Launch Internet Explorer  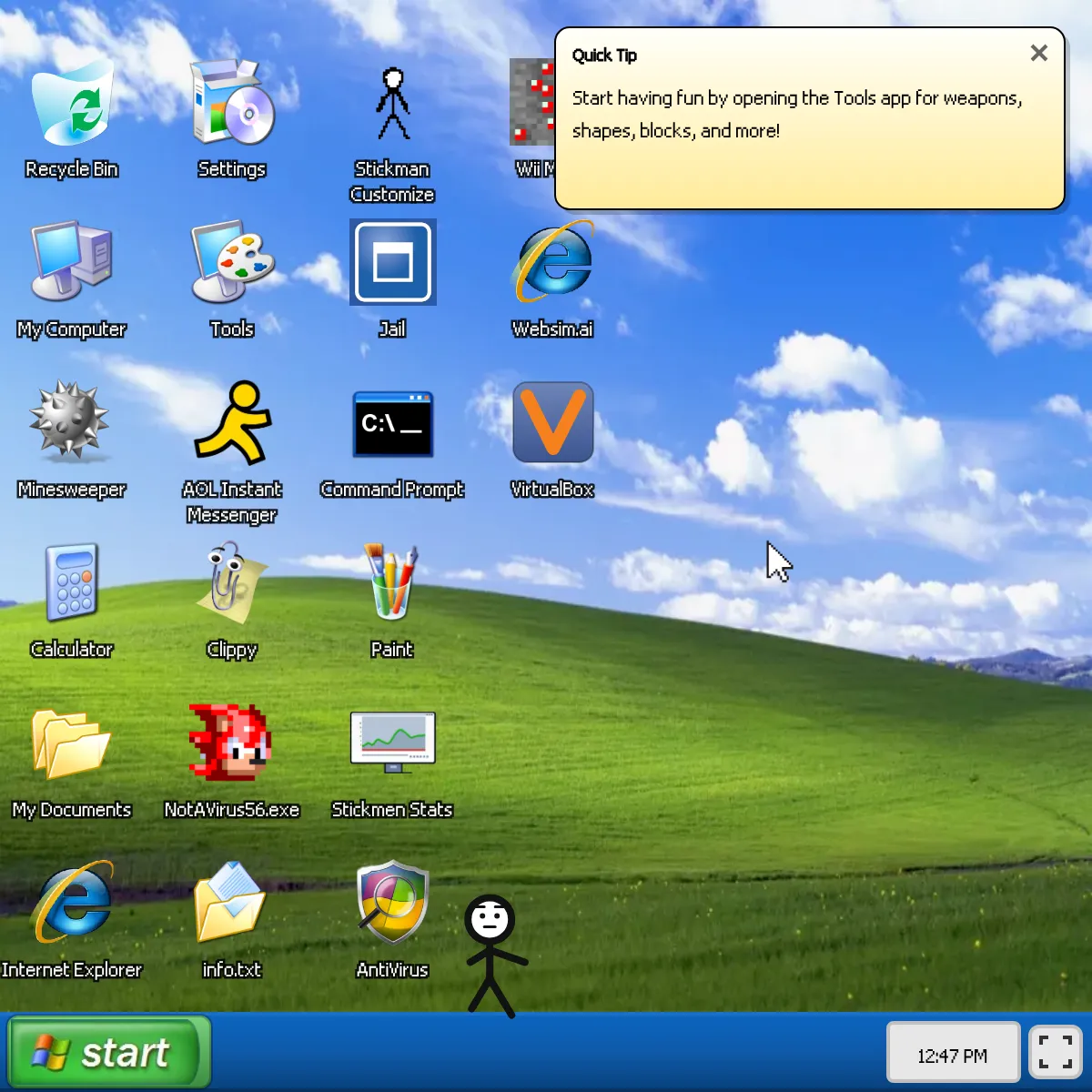(x=72, y=904)
